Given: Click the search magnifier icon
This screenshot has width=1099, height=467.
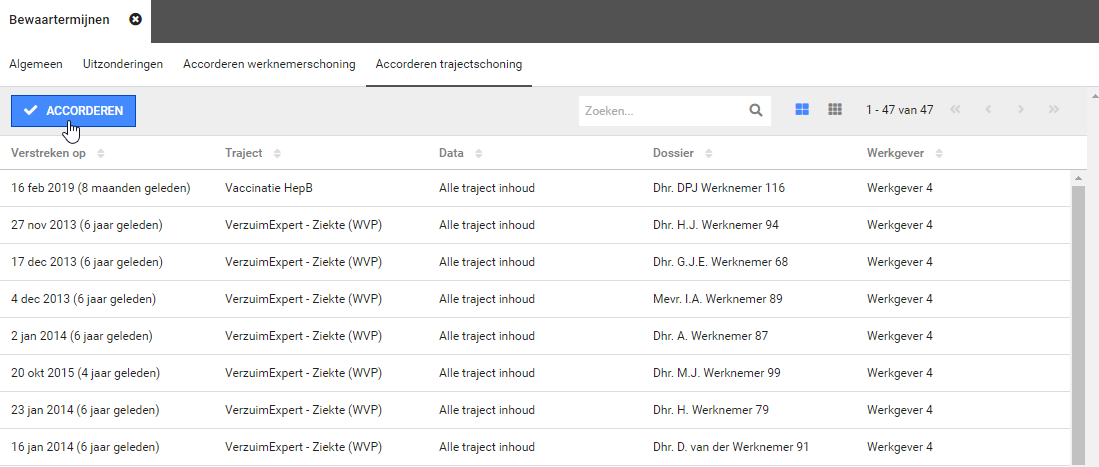Looking at the screenshot, I should pos(756,110).
